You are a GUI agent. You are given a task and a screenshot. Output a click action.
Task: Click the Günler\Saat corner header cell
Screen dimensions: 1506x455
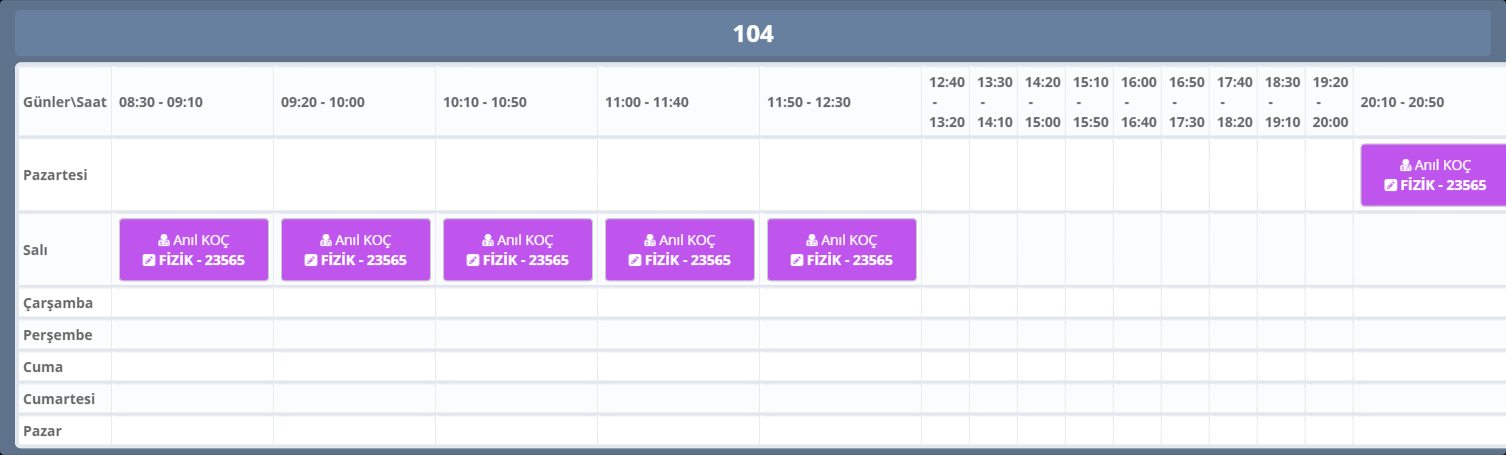coord(65,102)
